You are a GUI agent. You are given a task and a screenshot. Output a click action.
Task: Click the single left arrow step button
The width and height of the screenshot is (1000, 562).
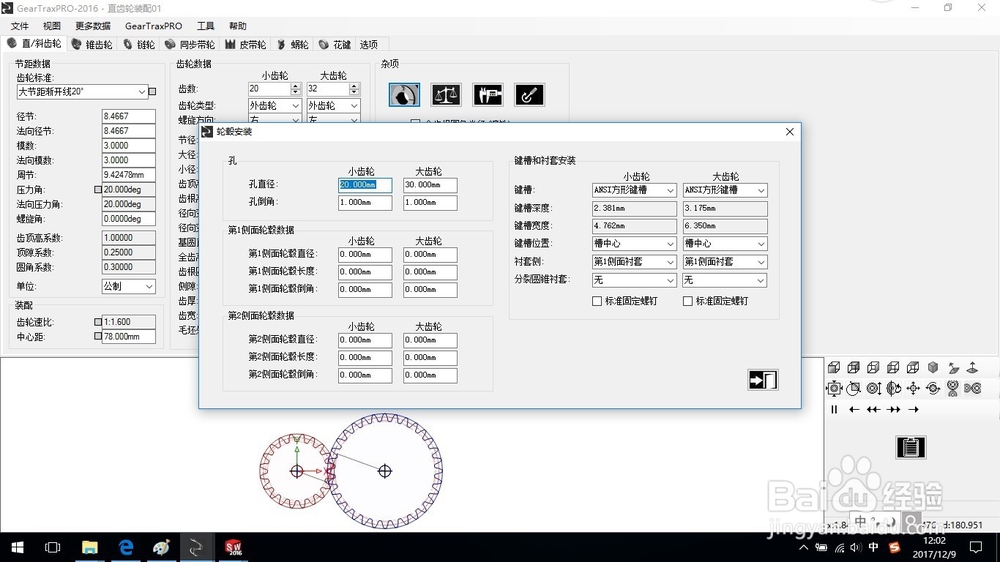tap(854, 410)
